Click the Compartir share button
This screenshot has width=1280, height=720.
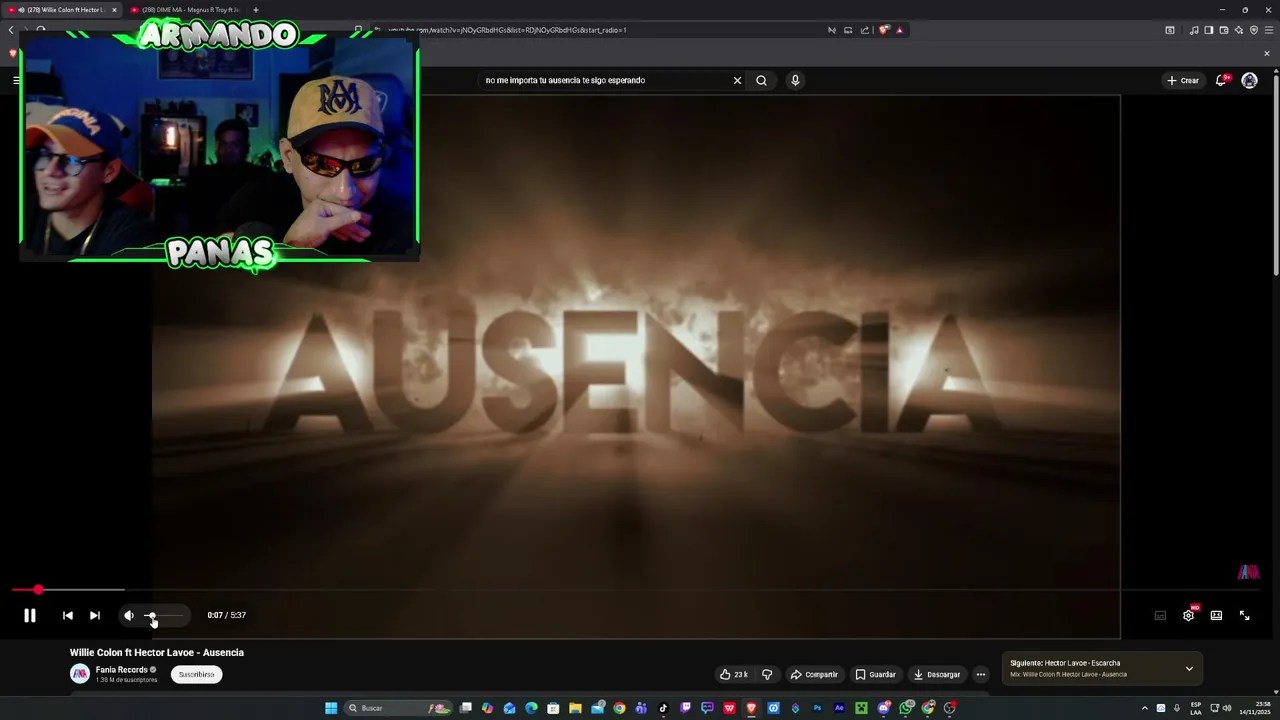[814, 674]
